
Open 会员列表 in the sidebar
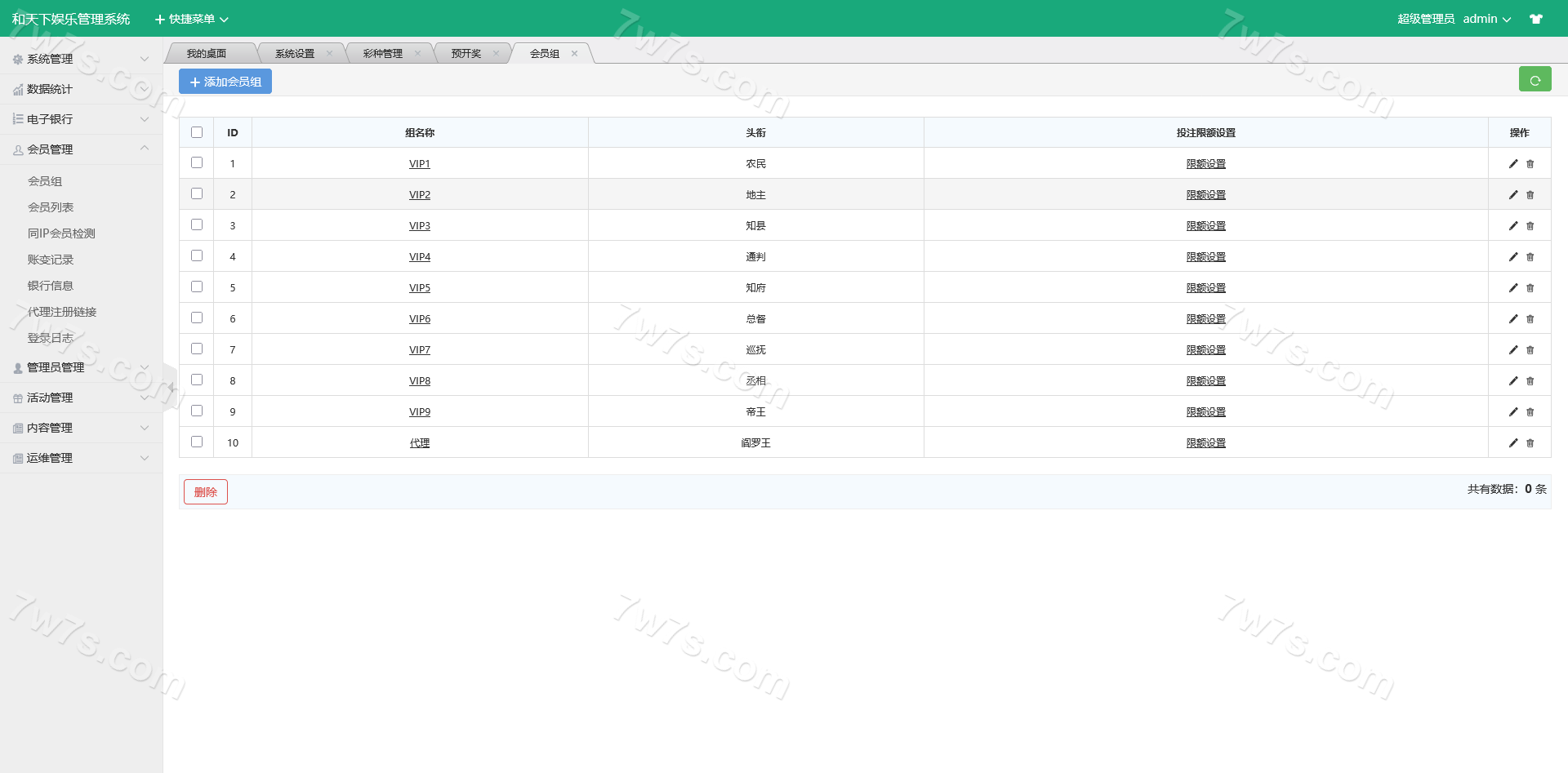coord(51,207)
